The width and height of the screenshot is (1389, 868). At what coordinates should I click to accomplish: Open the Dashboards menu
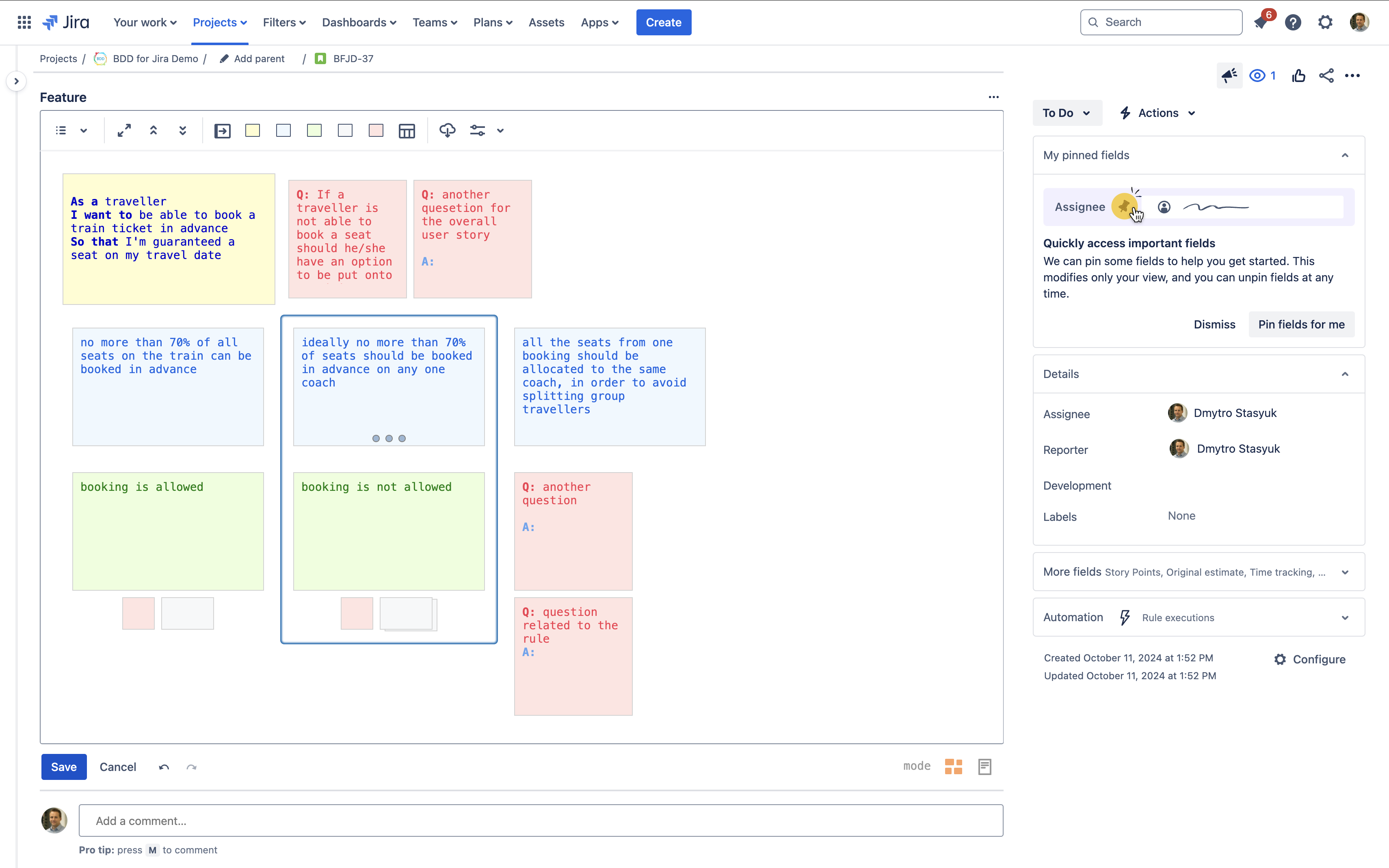[x=359, y=22]
